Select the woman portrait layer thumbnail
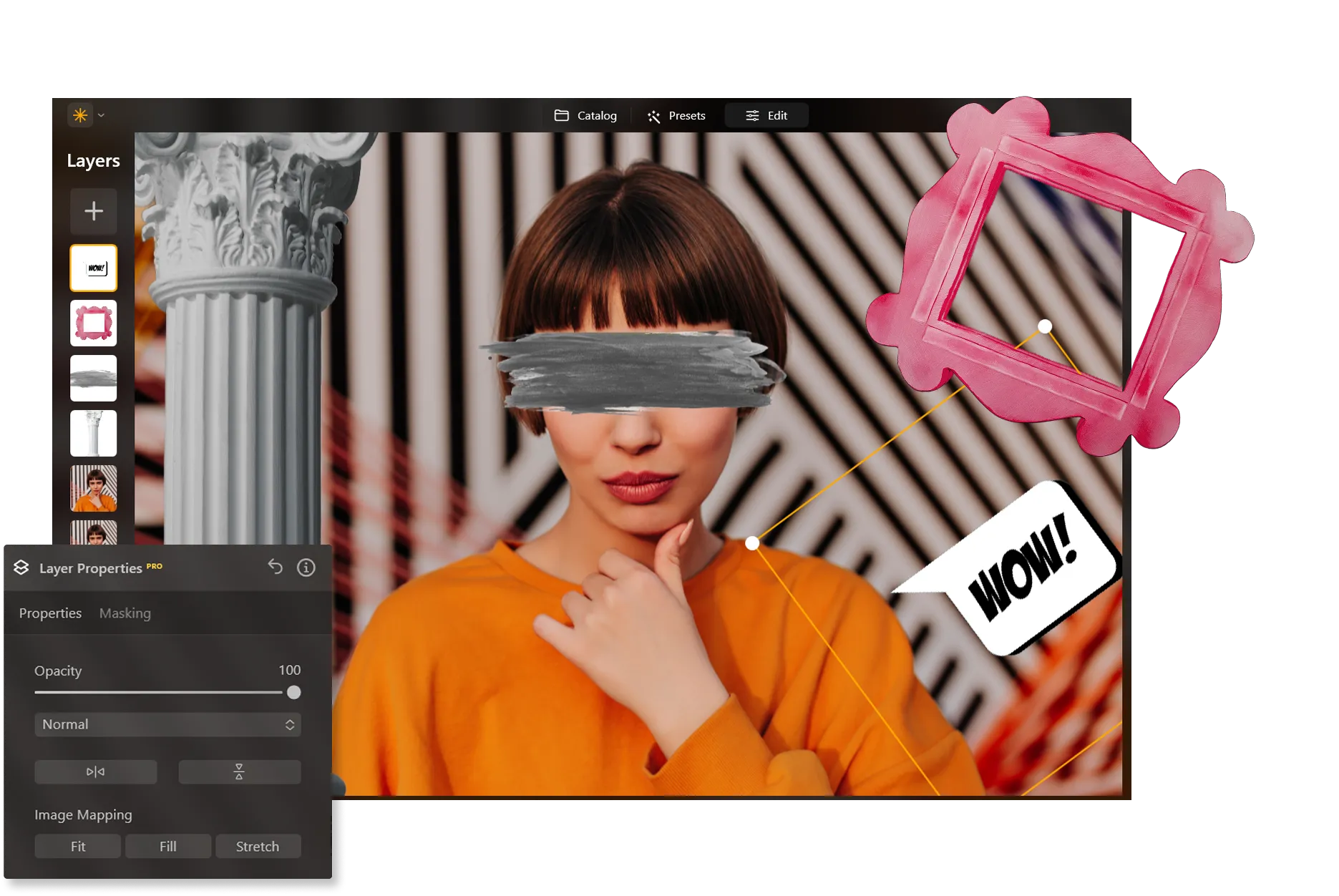 (x=94, y=488)
